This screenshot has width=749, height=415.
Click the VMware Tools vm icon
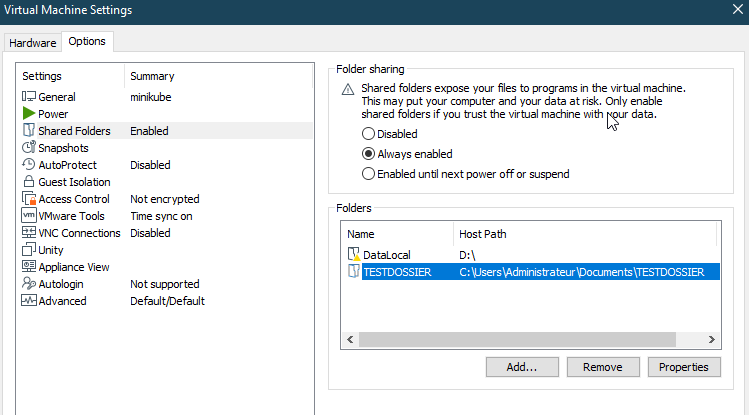(29, 215)
